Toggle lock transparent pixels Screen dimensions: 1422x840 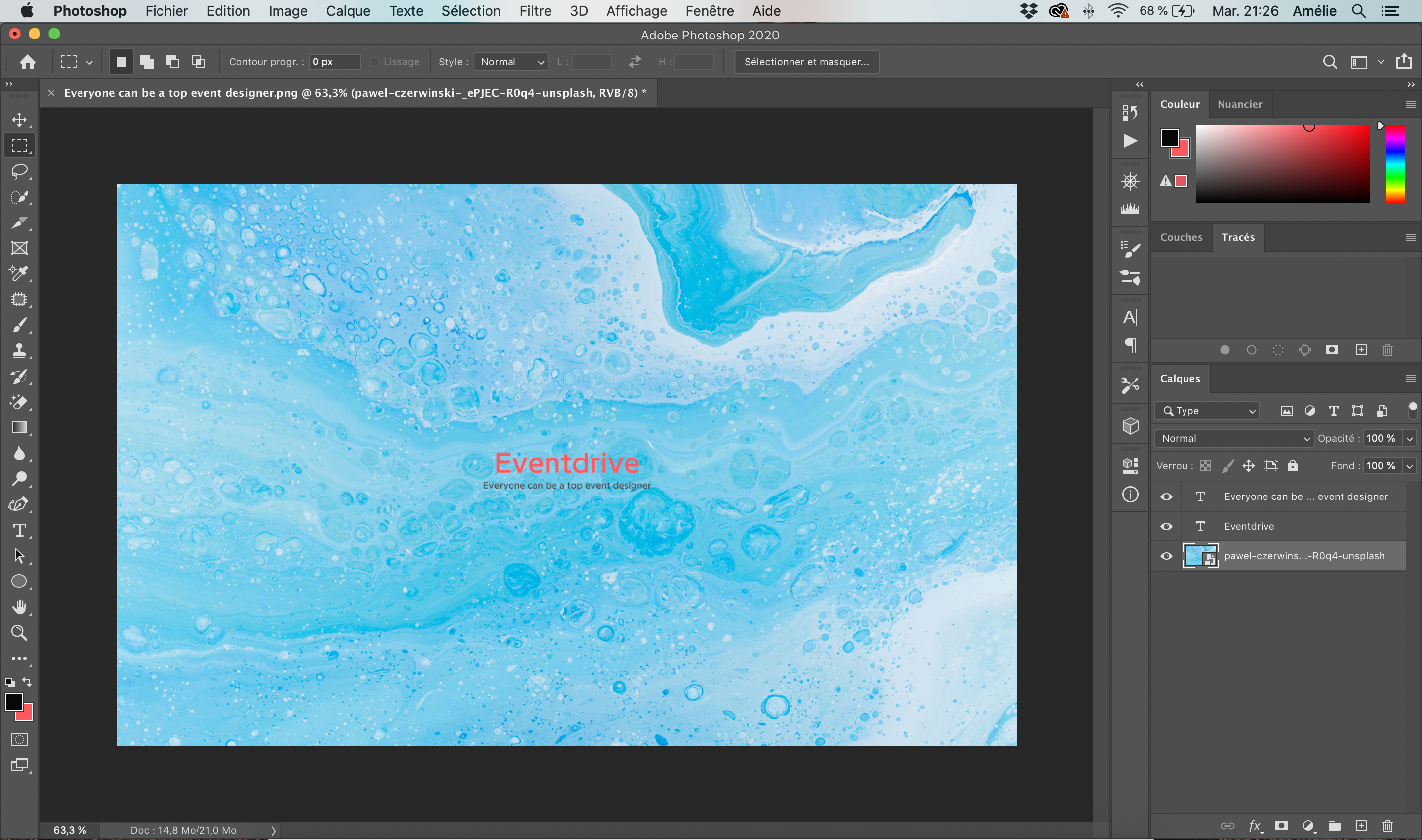click(x=1206, y=466)
